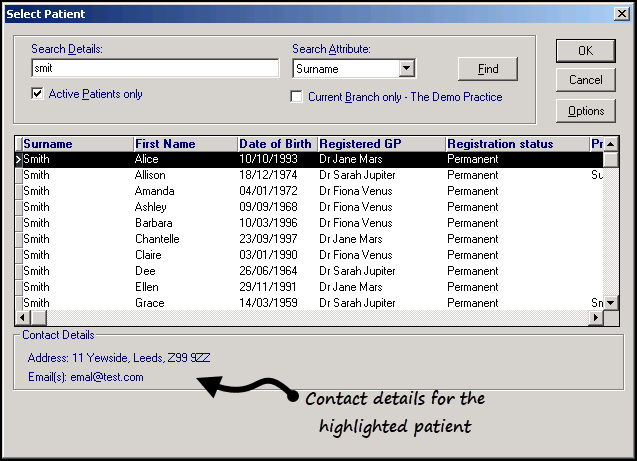Sort by the First Name column header
The height and width of the screenshot is (461, 637).
coord(184,144)
